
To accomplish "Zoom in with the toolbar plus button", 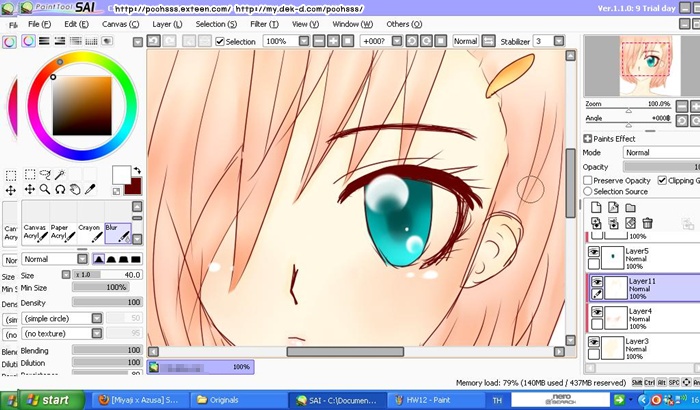I will 333,41.
